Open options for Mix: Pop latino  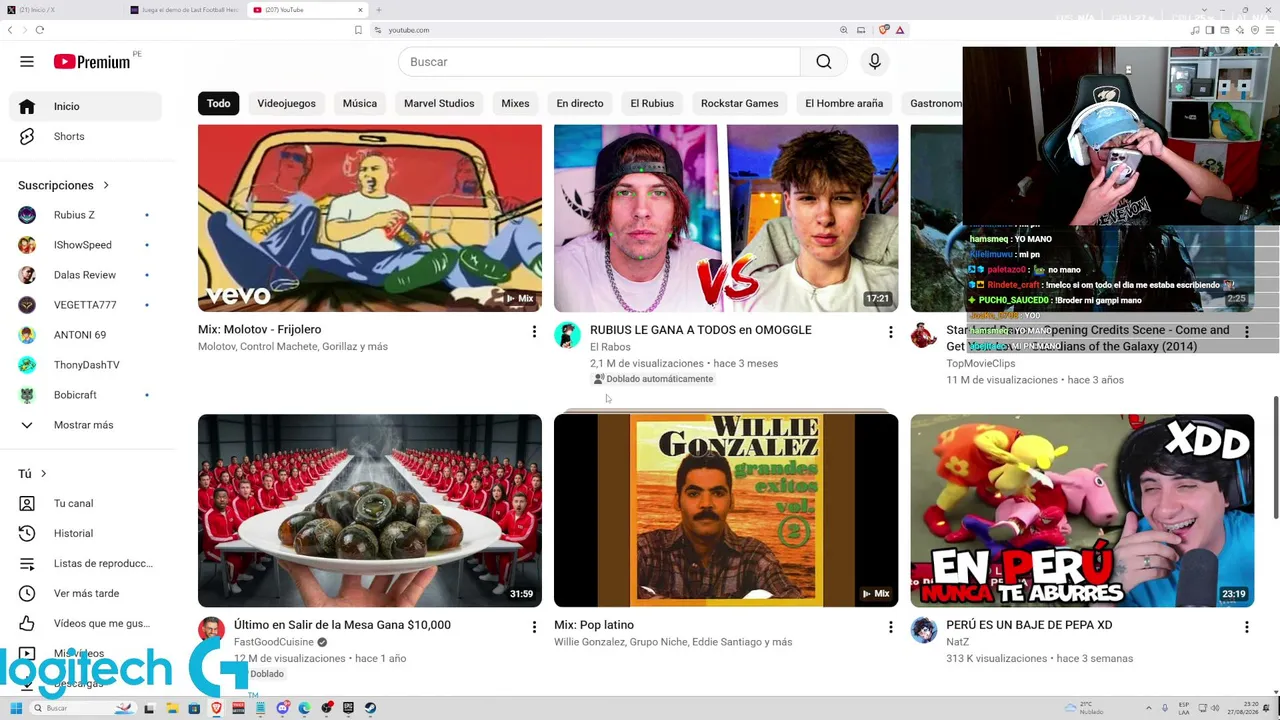[891, 627]
